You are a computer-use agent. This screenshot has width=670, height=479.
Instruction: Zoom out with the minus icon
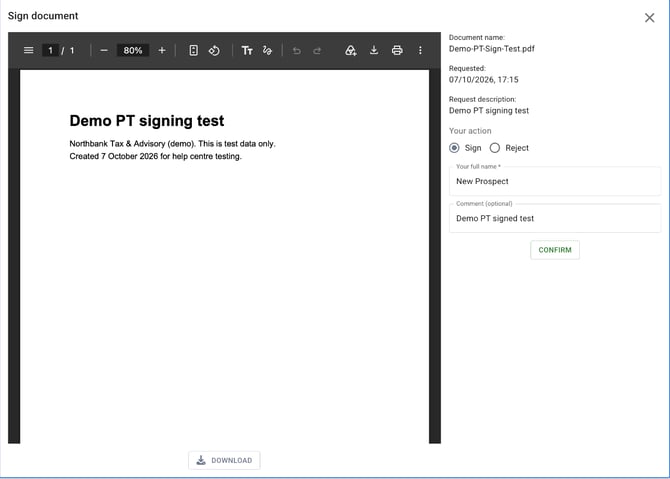pyautogui.click(x=104, y=50)
